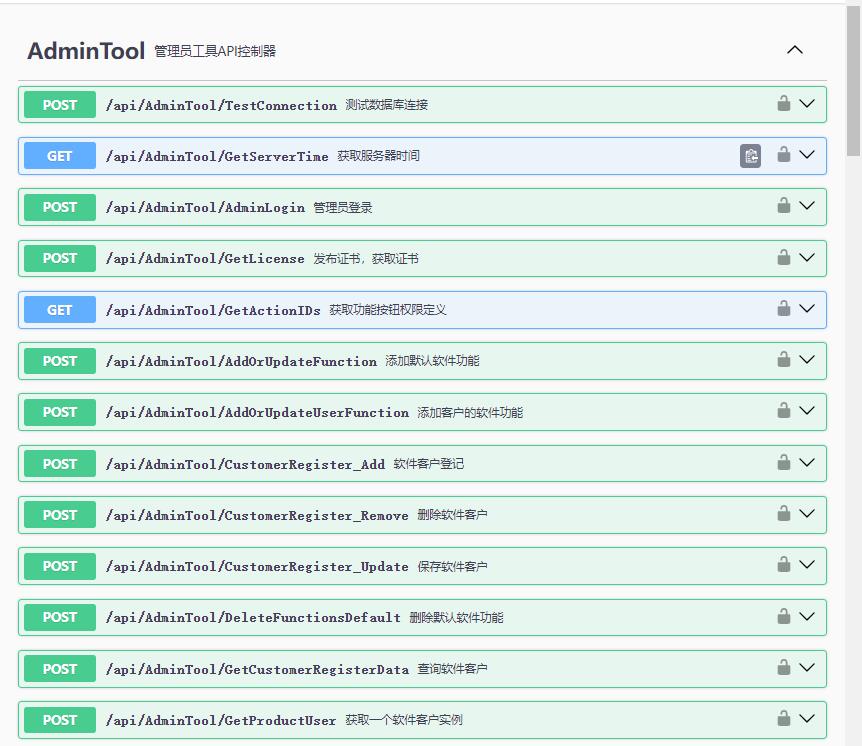Image resolution: width=862 pixels, height=746 pixels.
Task: Open the /api/AdminTool/AdminLogin endpoint path
Action: [x=205, y=207]
